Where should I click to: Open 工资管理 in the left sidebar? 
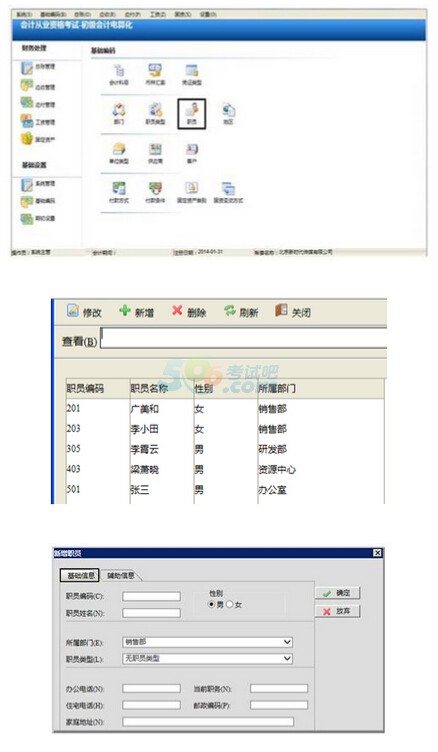click(38, 122)
